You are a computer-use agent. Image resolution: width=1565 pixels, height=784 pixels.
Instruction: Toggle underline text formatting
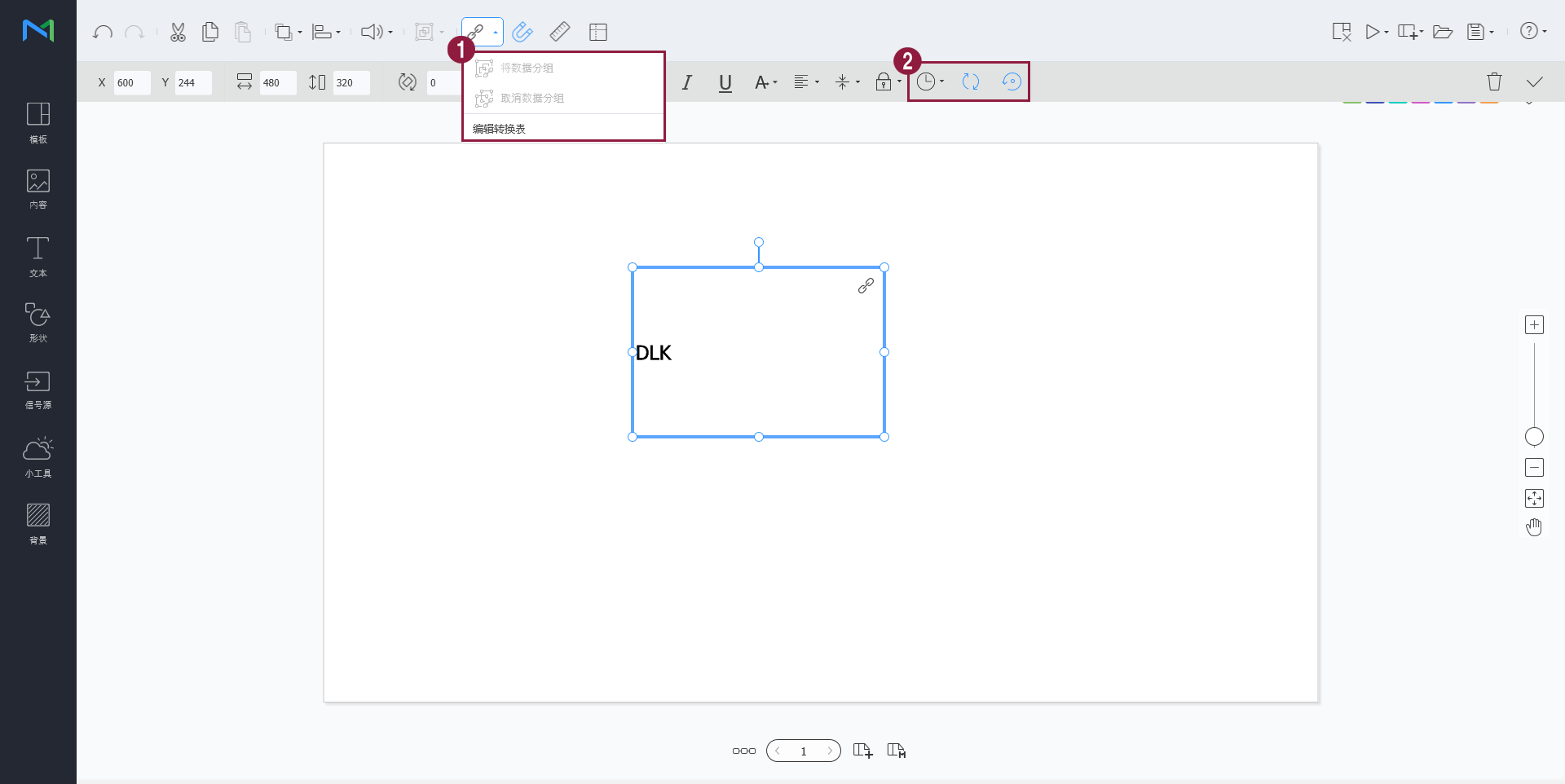(725, 82)
